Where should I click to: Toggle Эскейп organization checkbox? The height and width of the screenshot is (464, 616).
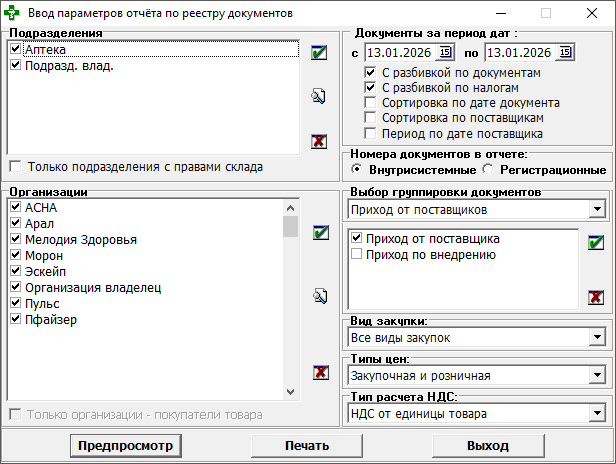coord(15,271)
